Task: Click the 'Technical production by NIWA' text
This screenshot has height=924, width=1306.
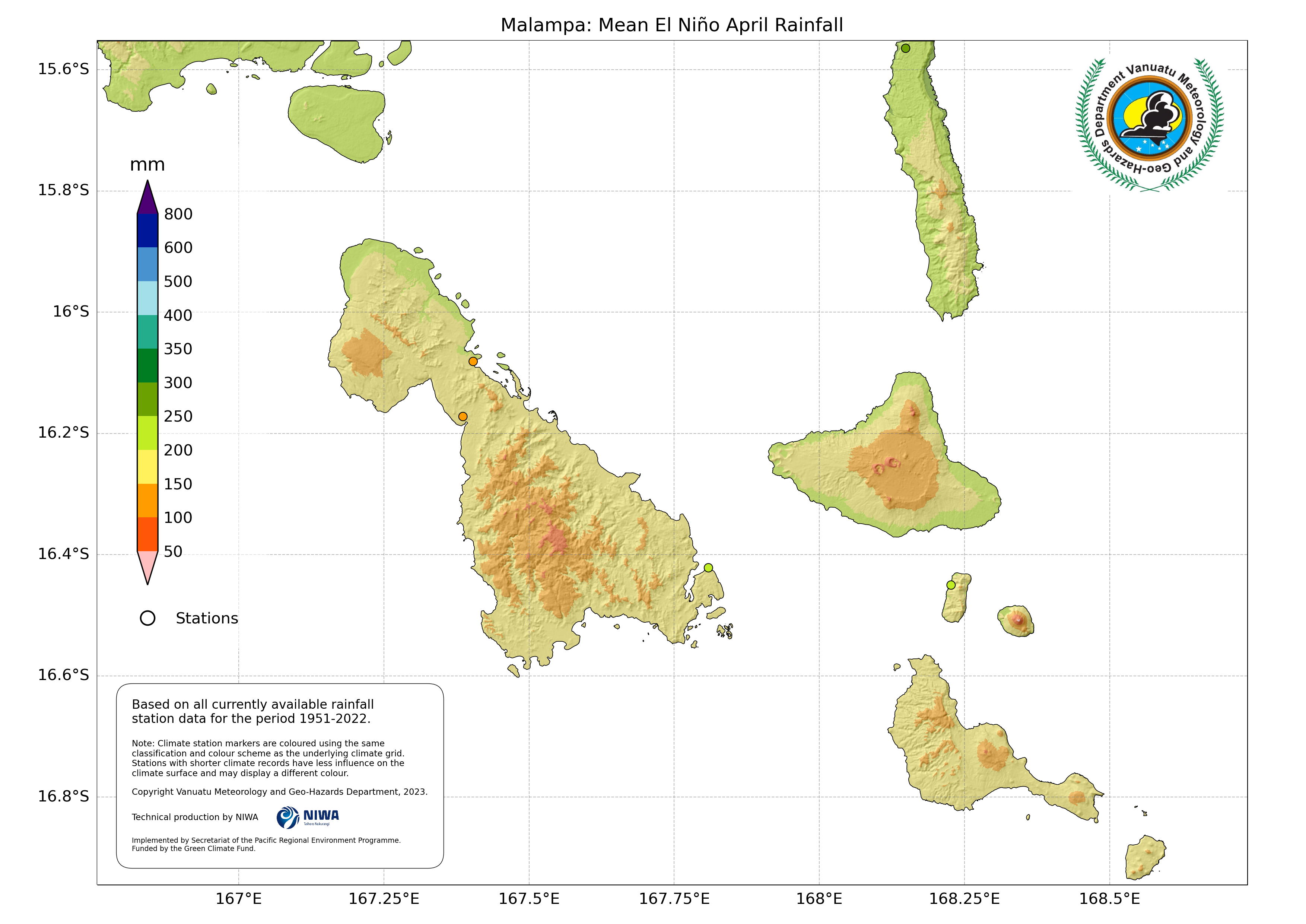Action: click(x=194, y=817)
